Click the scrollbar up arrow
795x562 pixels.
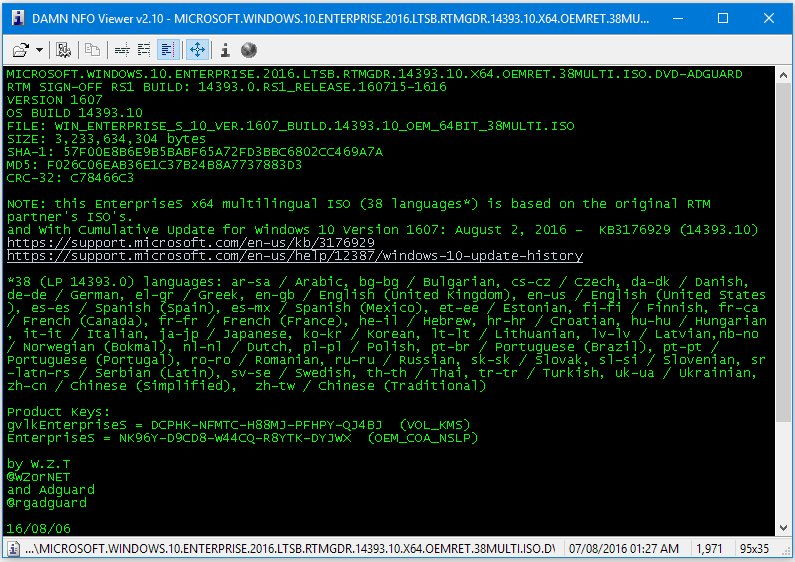(783, 75)
